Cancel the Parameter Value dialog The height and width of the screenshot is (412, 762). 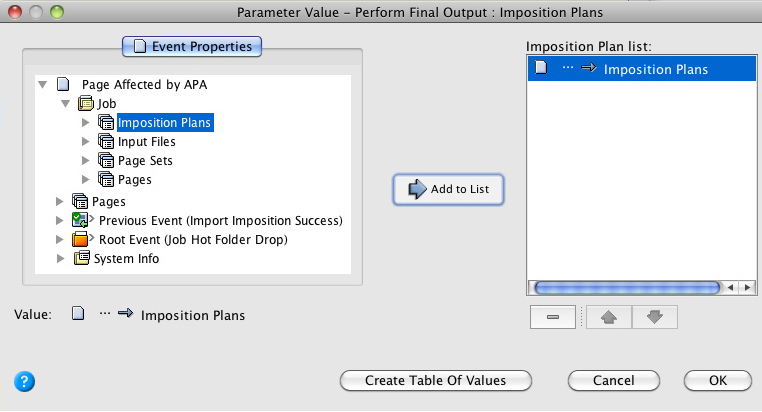[613, 380]
